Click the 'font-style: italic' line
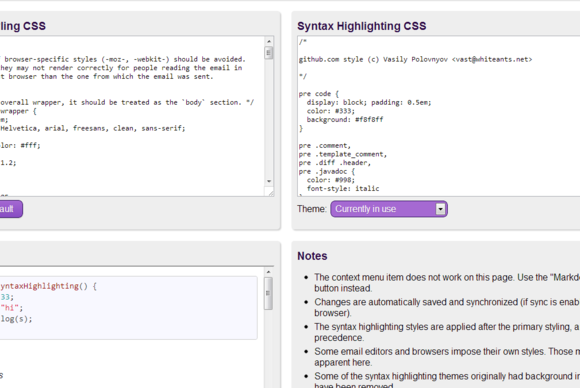The width and height of the screenshot is (580, 388). point(343,188)
